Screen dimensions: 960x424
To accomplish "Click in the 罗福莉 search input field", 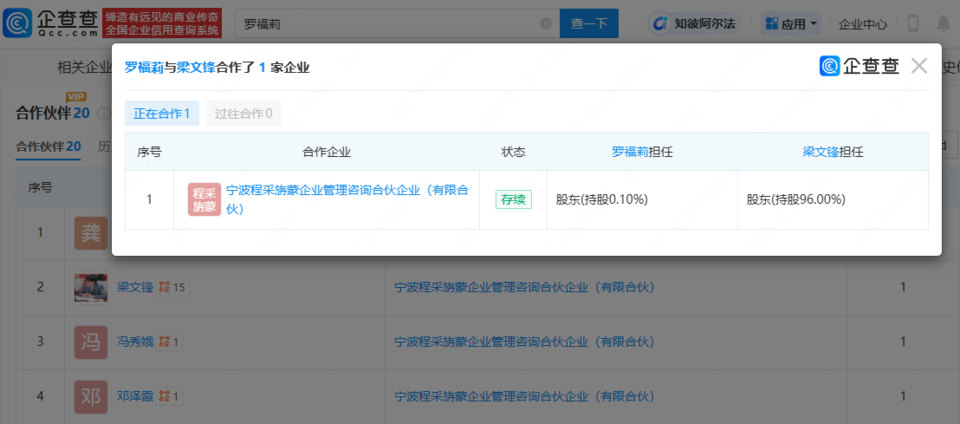I will 390,23.
